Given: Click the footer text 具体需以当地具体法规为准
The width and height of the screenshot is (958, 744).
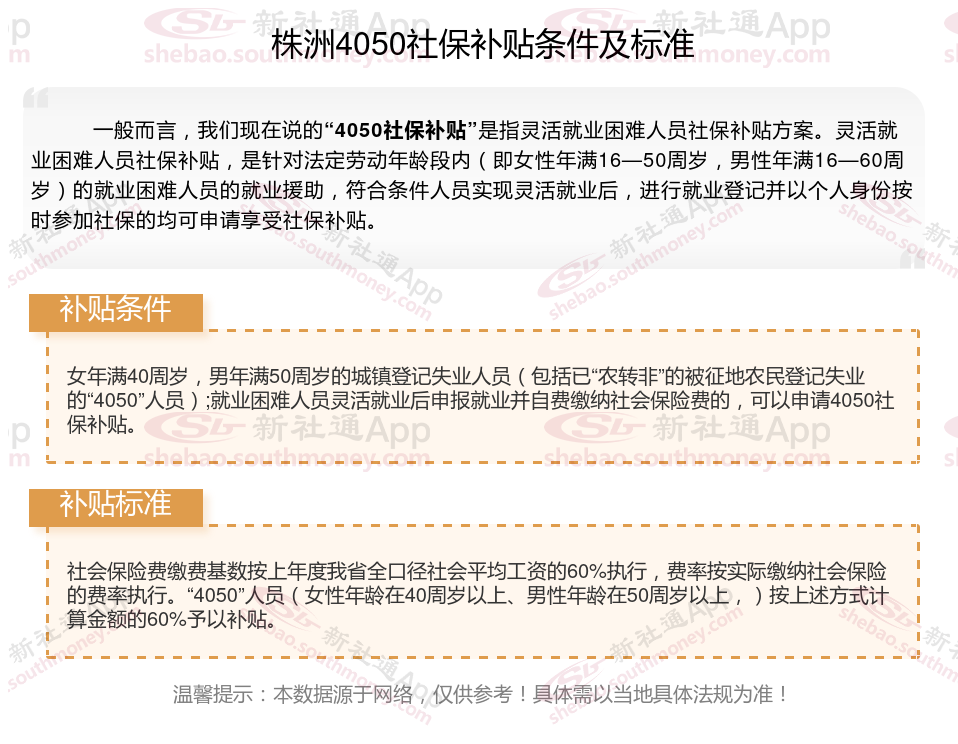Looking at the screenshot, I should pos(652,694).
